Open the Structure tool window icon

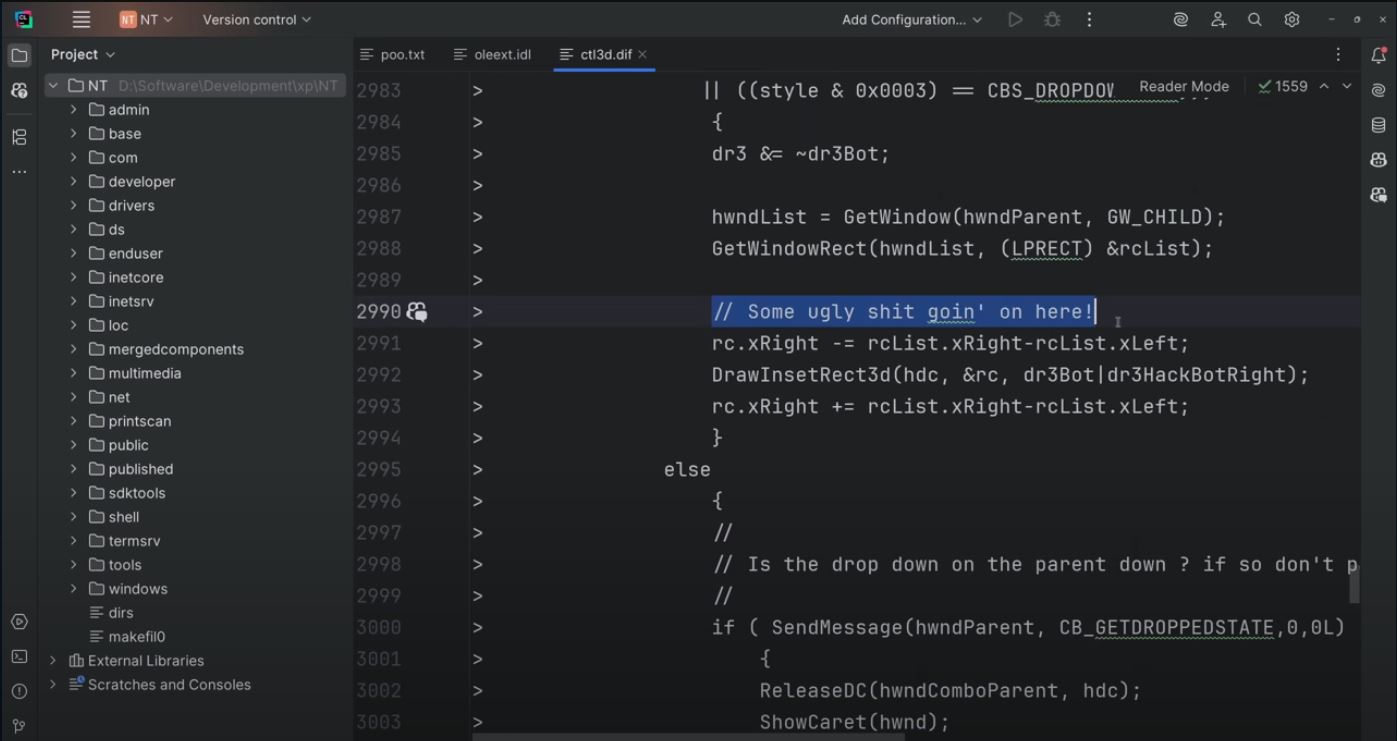pos(19,137)
